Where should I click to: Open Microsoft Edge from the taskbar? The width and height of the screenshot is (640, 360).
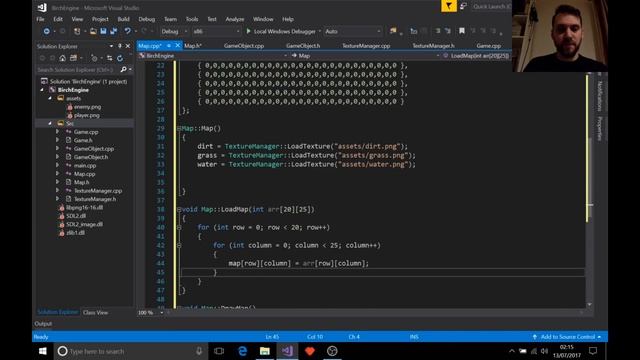click(242, 351)
